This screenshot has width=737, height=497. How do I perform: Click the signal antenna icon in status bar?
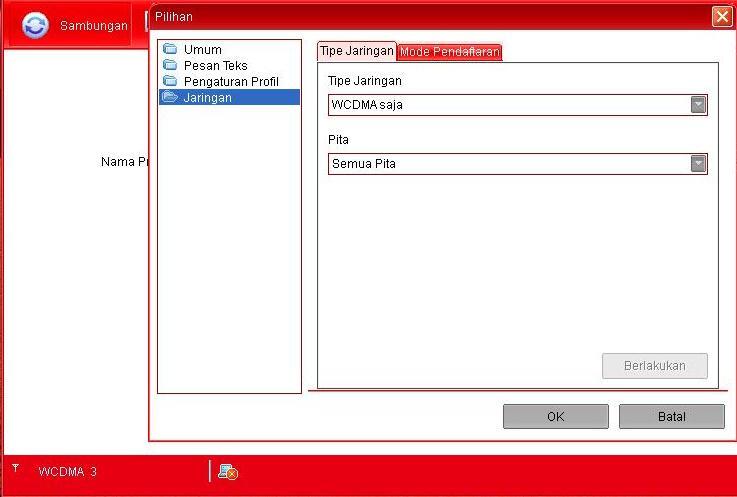pos(16,468)
